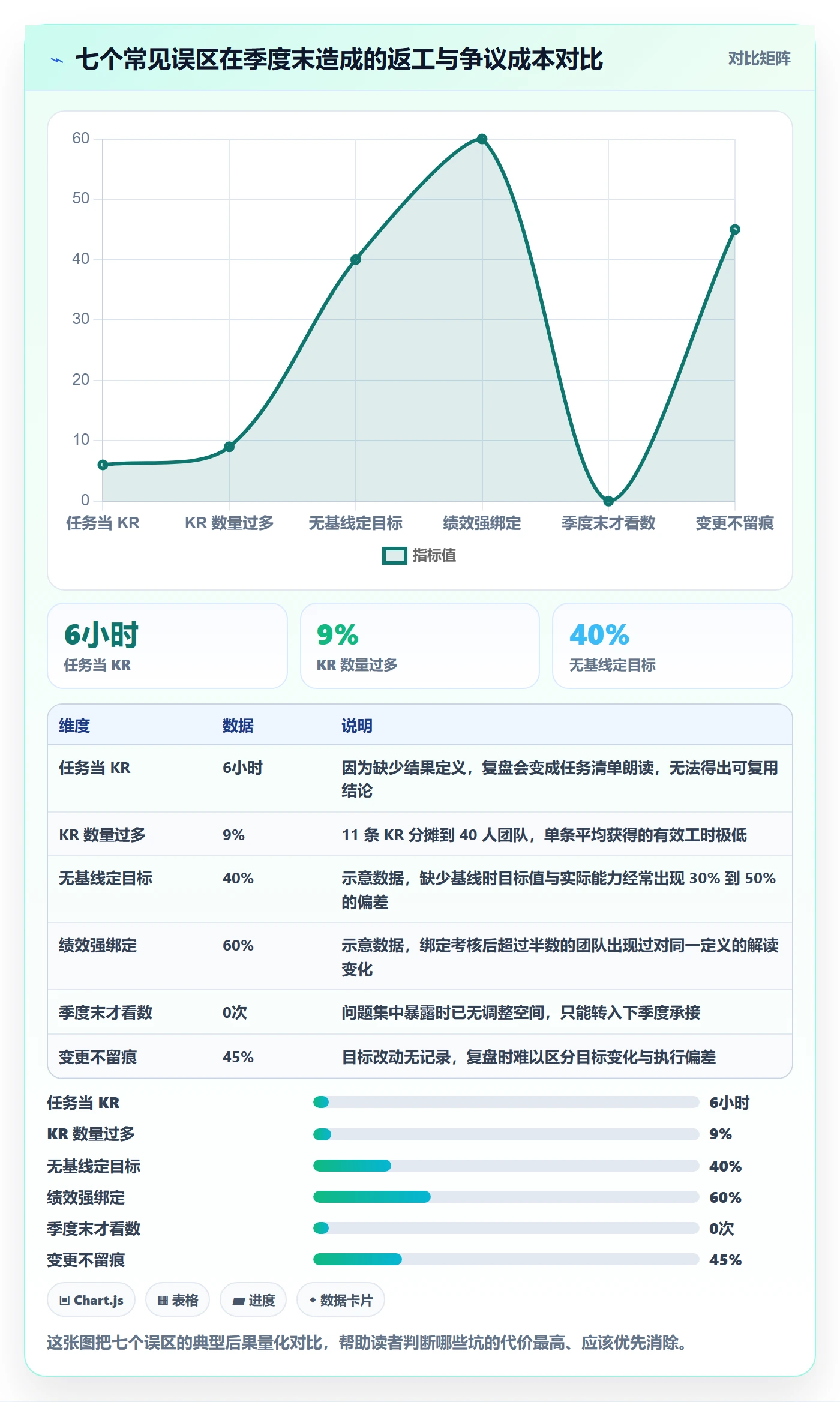Select the 任务当 KR table row name
This screenshot has width=840, height=1402.
coord(95,768)
